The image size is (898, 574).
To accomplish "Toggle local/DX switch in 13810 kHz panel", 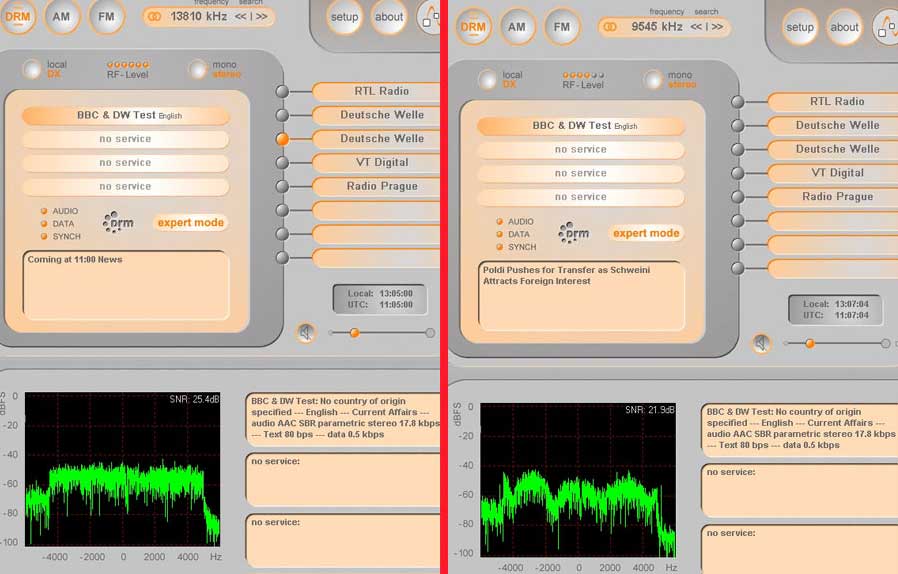I will click(x=32, y=69).
